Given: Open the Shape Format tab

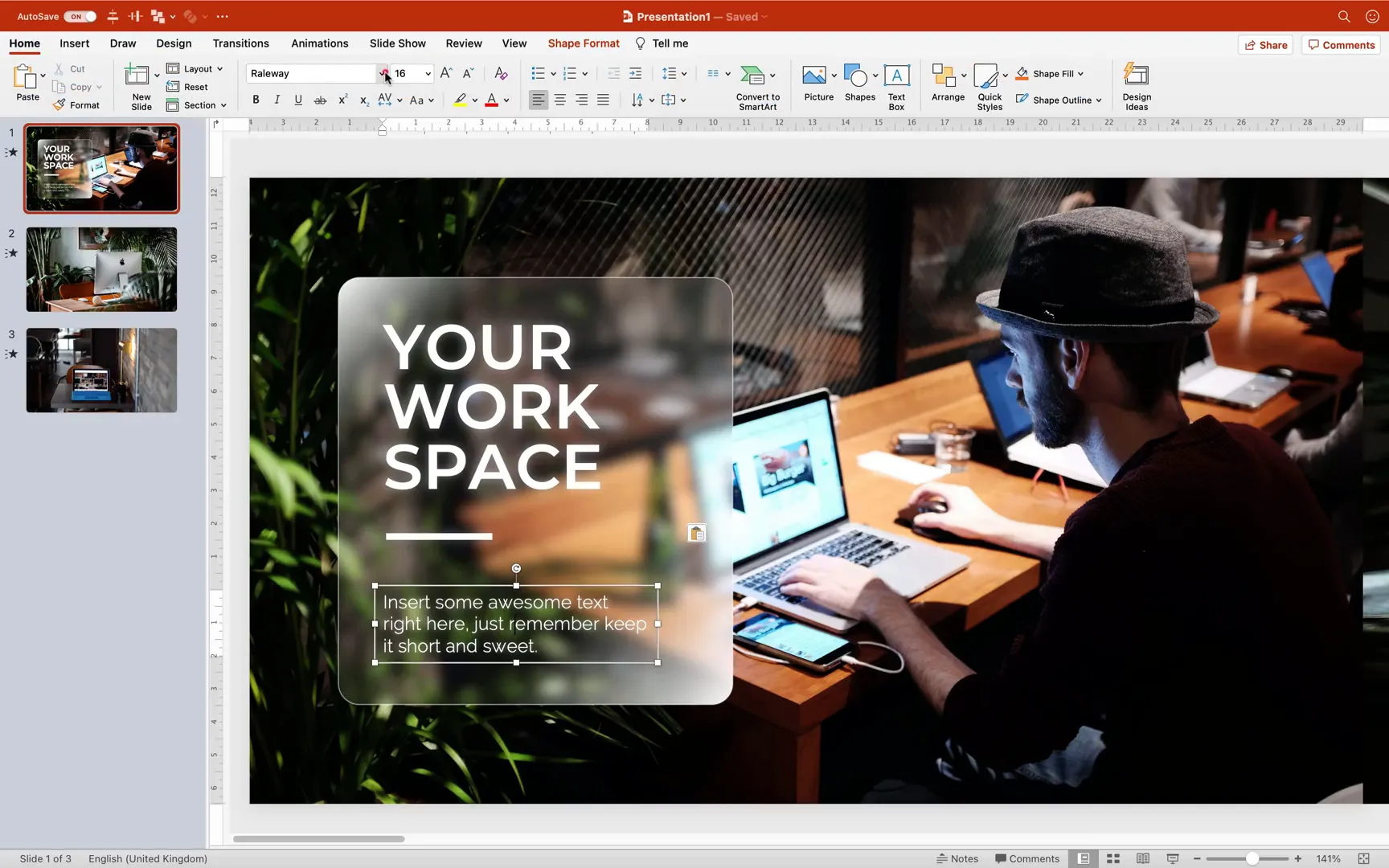Looking at the screenshot, I should click(x=583, y=43).
